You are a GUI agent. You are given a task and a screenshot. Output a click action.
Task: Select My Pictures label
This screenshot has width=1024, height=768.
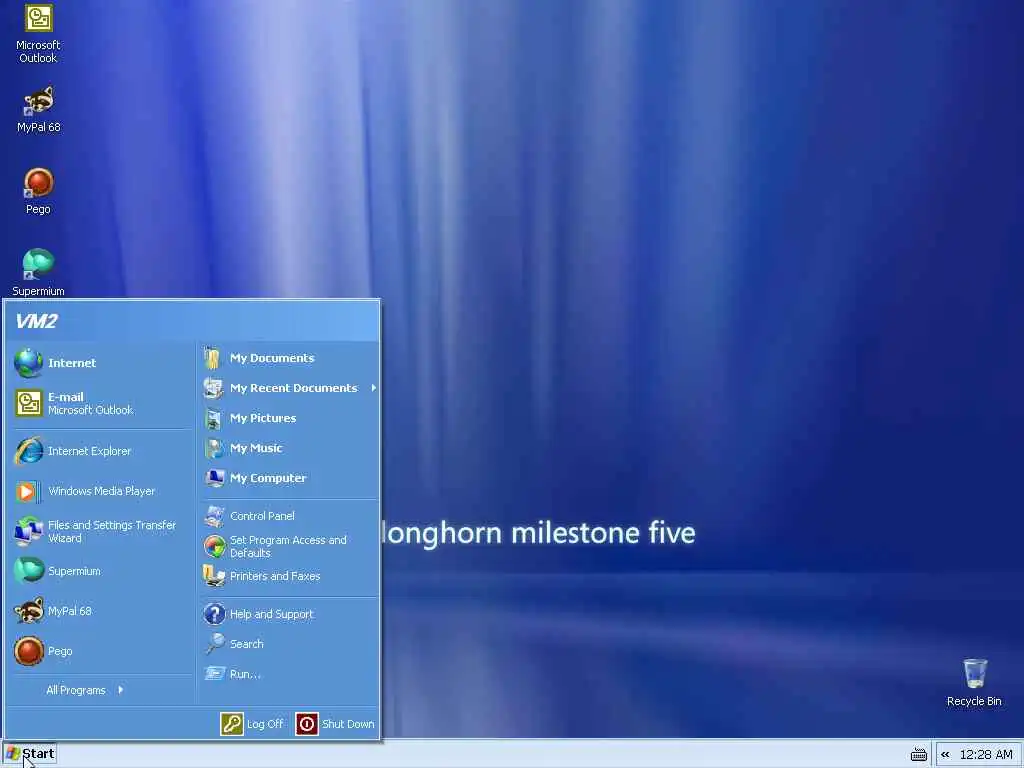point(263,419)
